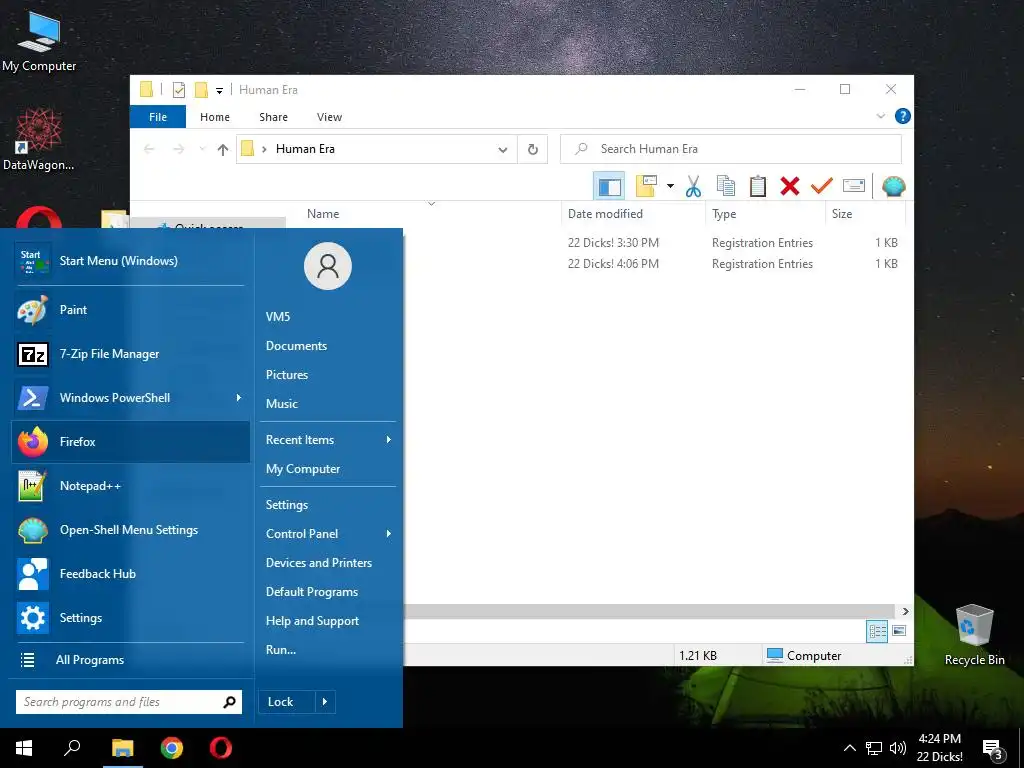1024x768 pixels.
Task: Launch 7-Zip File Manager
Action: [x=131, y=354]
